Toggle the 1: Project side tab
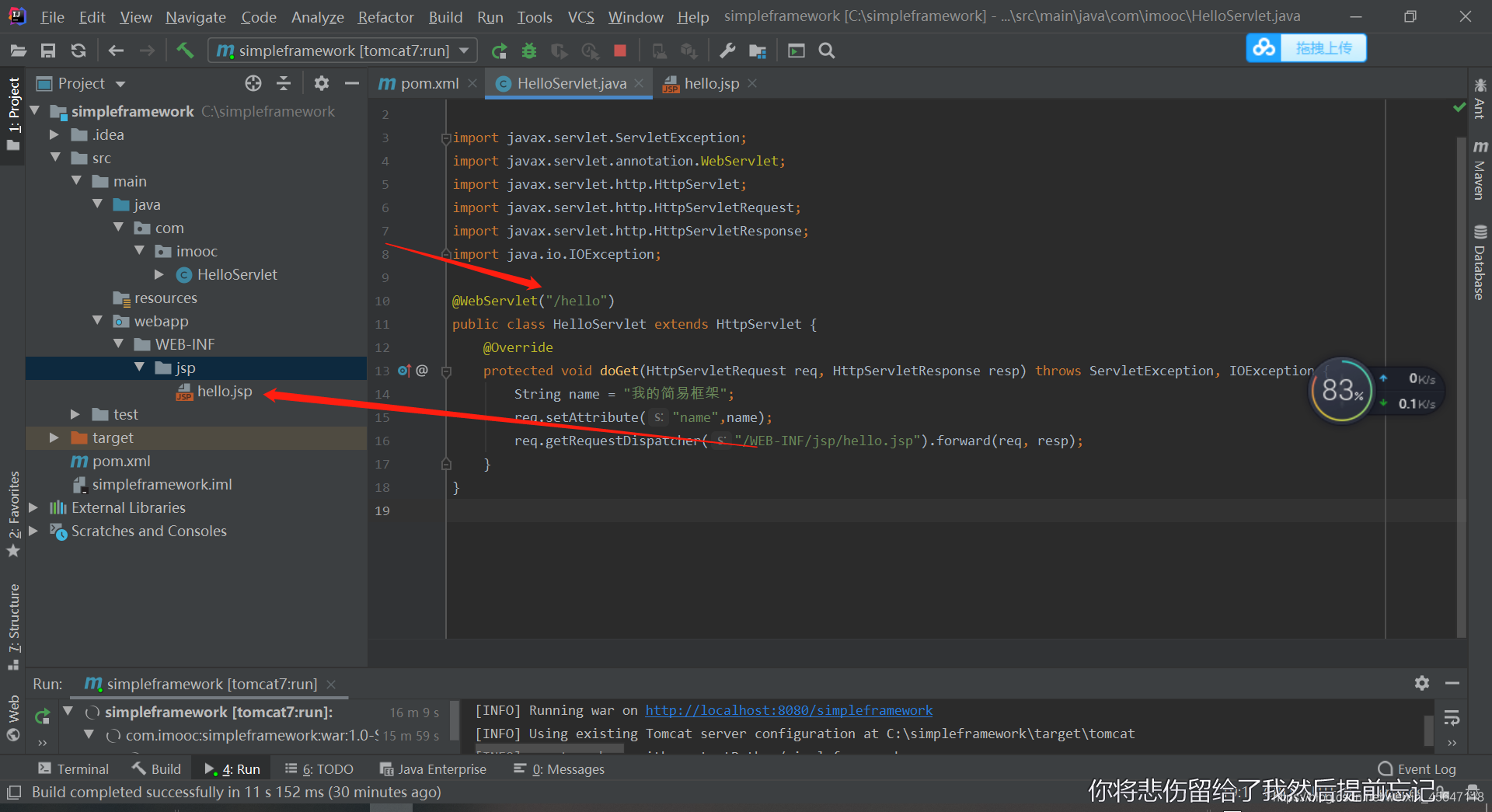1492x812 pixels. click(13, 114)
